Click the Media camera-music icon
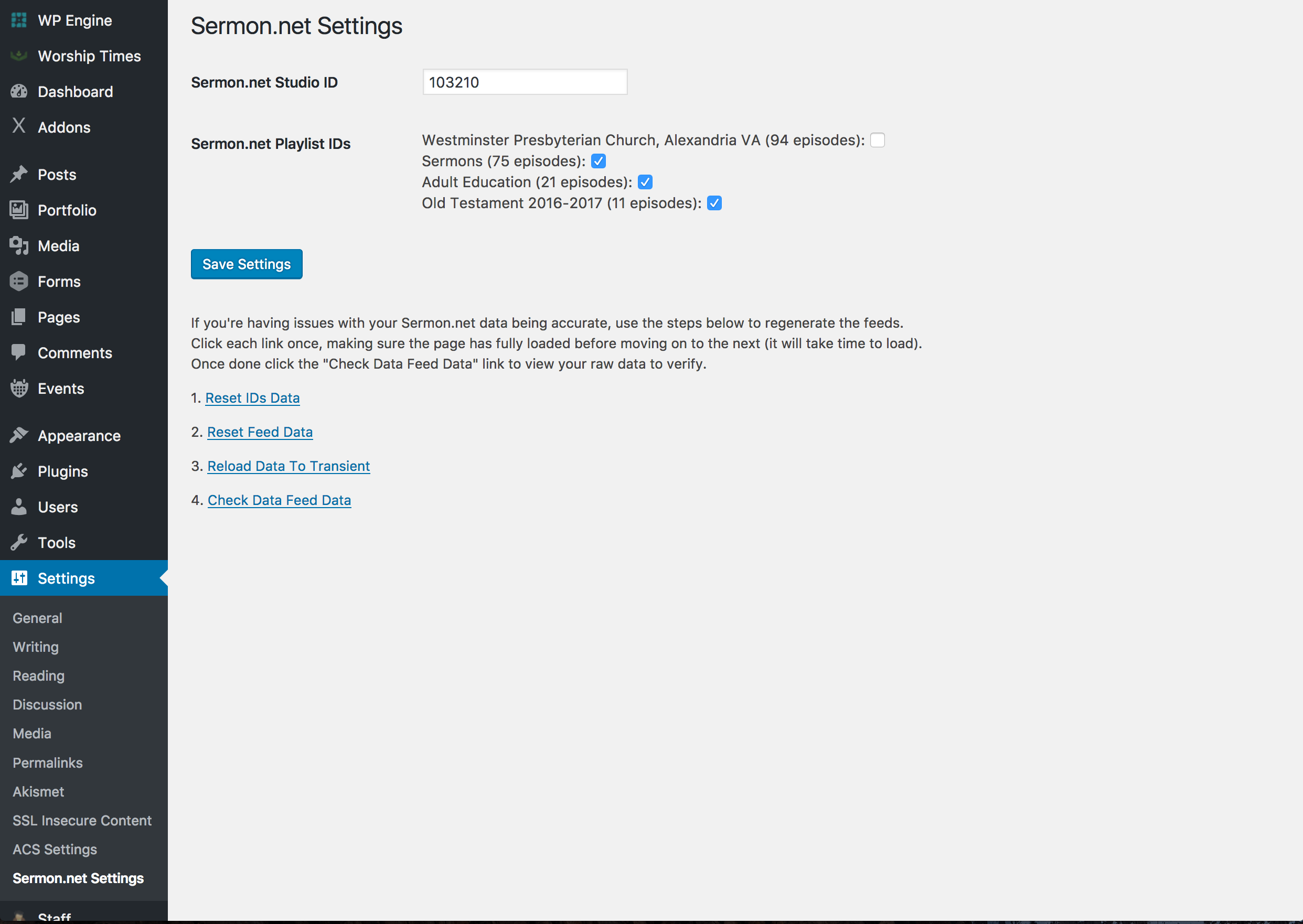The image size is (1303, 924). (19, 246)
